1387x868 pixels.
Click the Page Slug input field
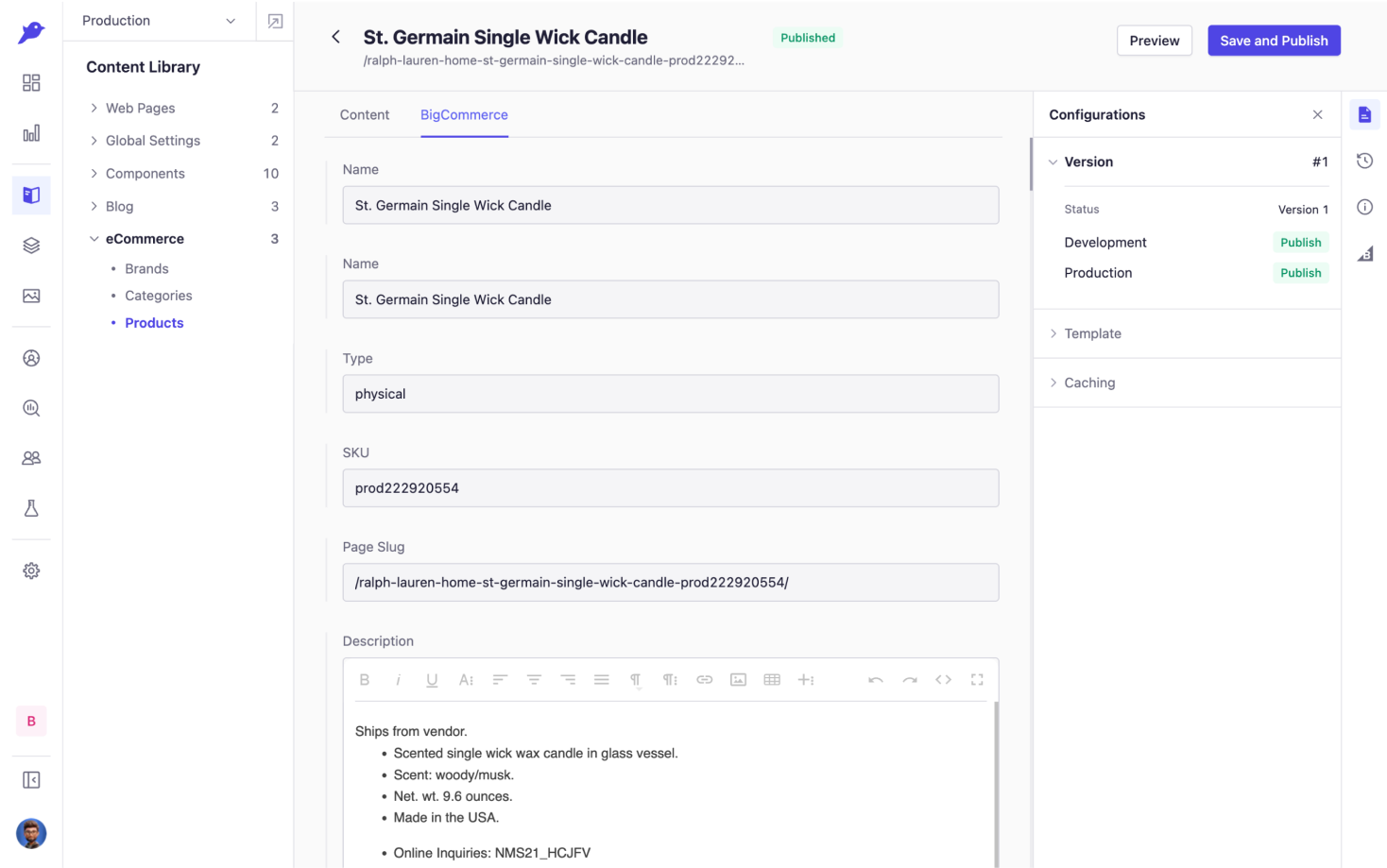point(671,583)
